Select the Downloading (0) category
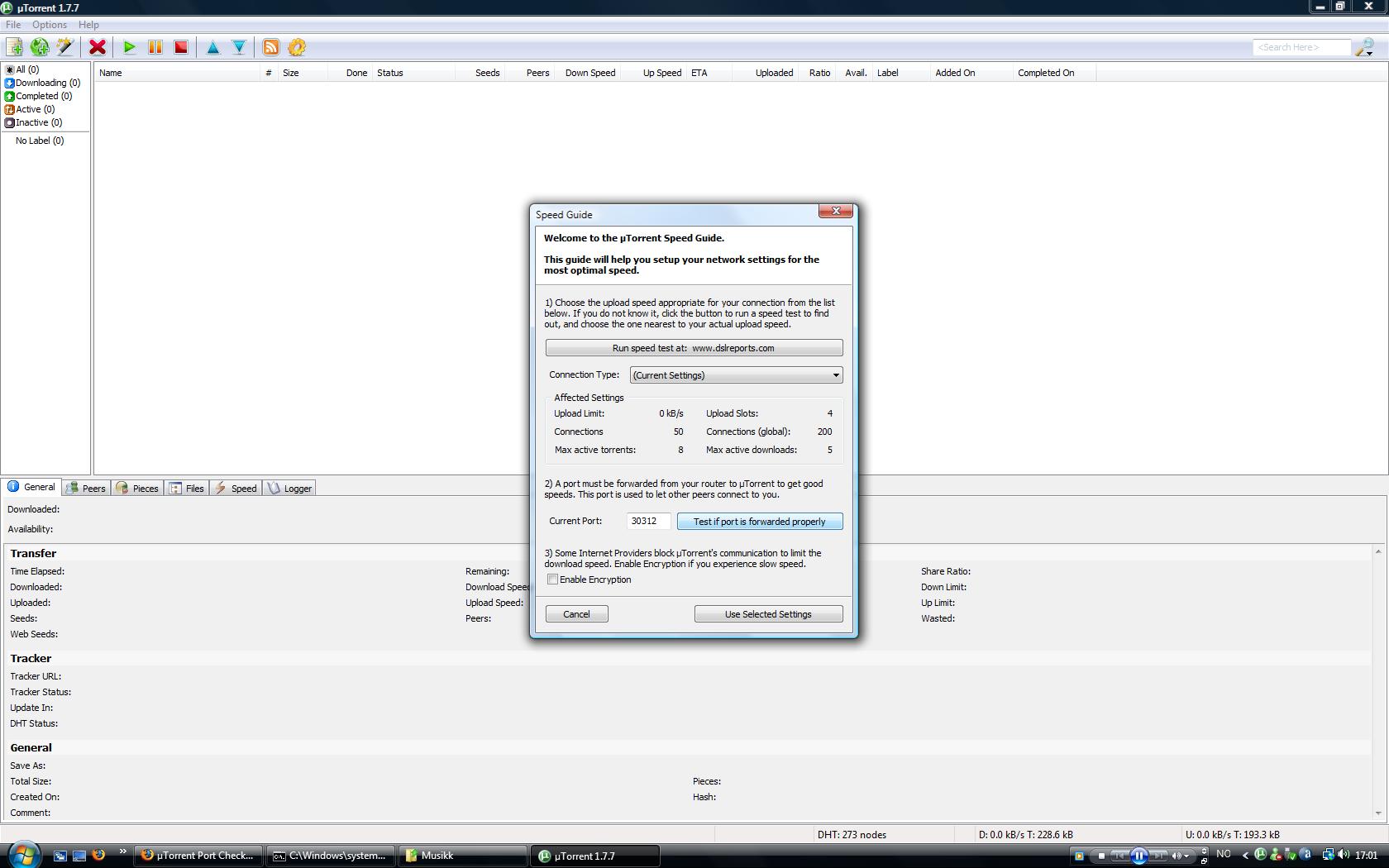 (43, 83)
